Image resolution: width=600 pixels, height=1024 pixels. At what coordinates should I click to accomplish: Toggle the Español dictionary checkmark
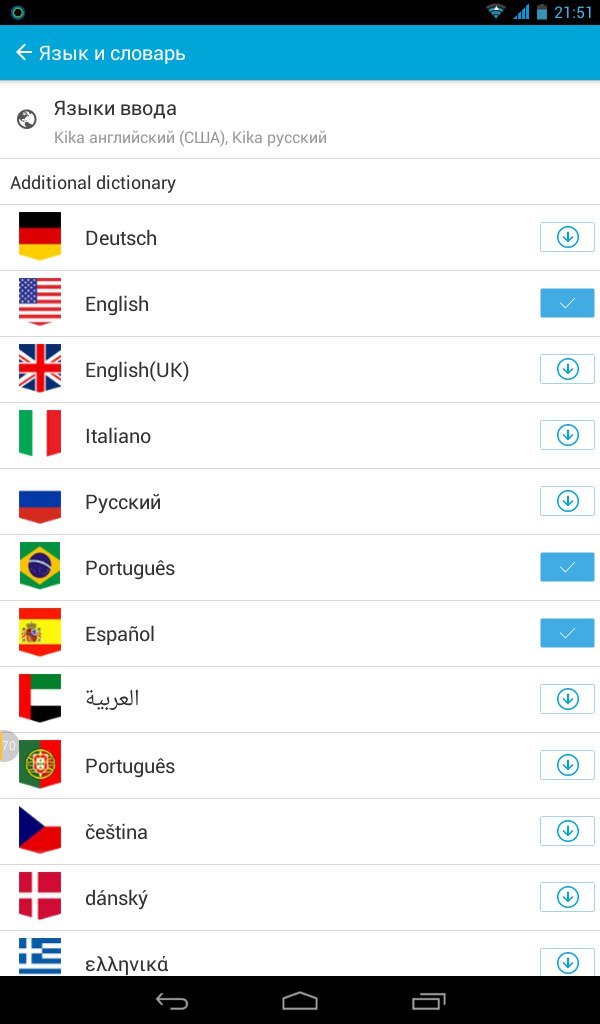[x=567, y=634]
